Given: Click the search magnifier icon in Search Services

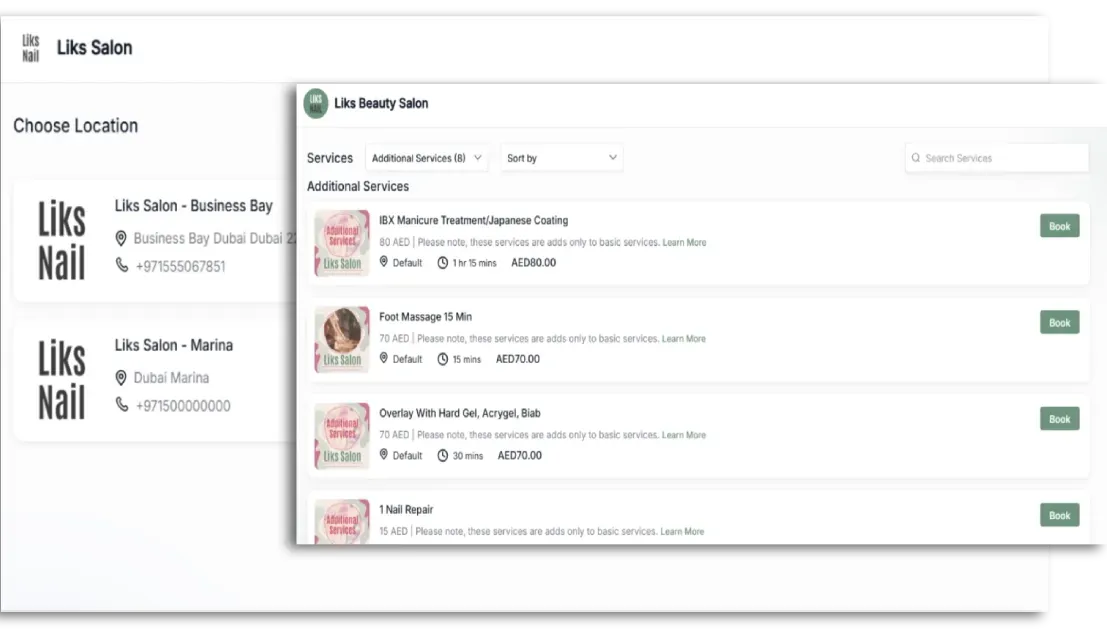Looking at the screenshot, I should (x=916, y=158).
